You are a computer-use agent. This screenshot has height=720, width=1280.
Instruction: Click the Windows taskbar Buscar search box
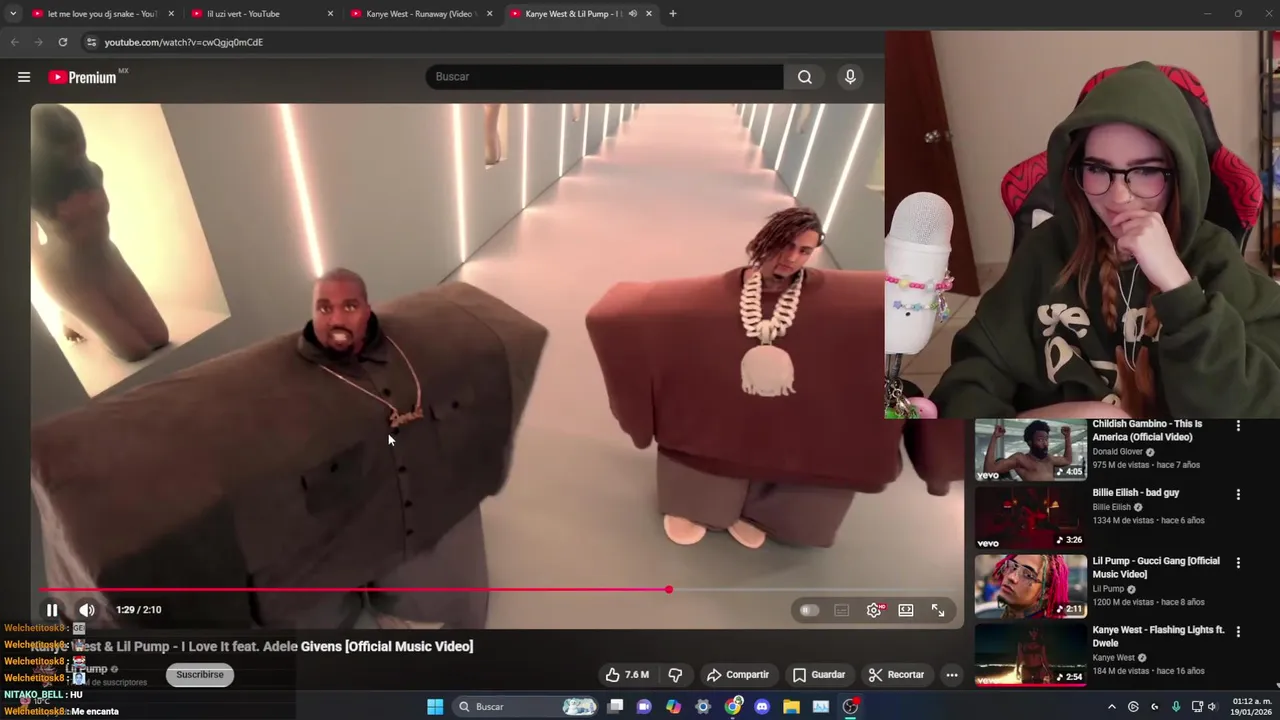[x=527, y=707]
